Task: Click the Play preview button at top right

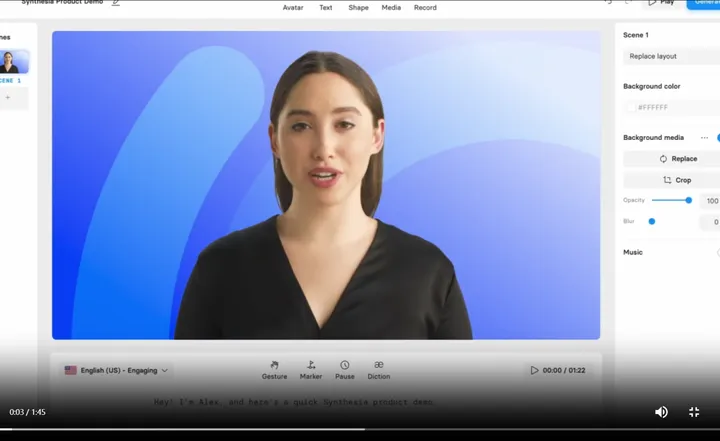Action: 661,3
